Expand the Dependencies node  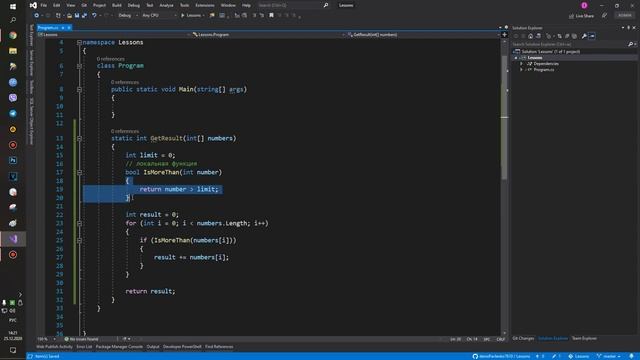pos(521,64)
